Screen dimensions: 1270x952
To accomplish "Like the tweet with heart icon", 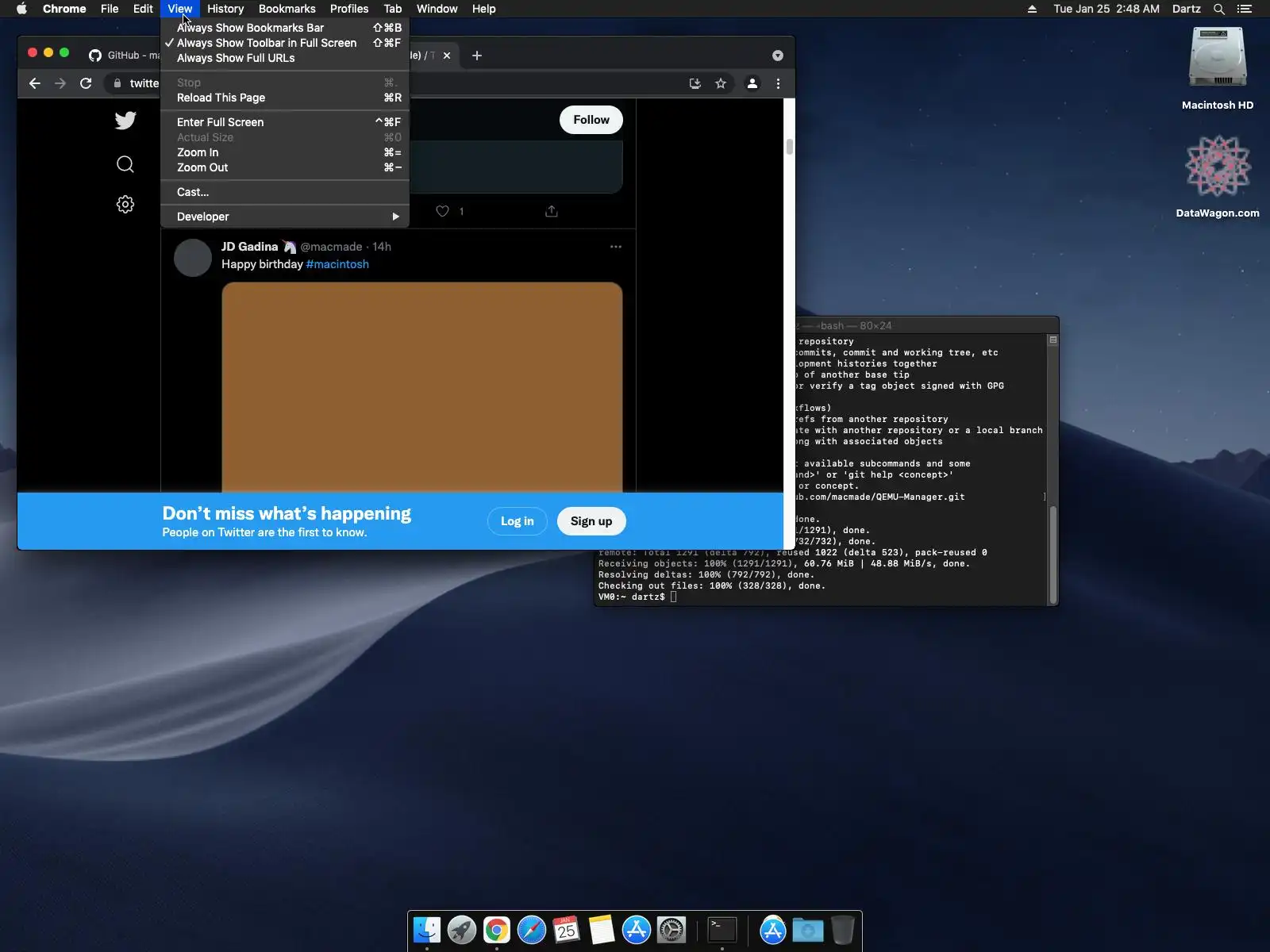I will [x=443, y=211].
